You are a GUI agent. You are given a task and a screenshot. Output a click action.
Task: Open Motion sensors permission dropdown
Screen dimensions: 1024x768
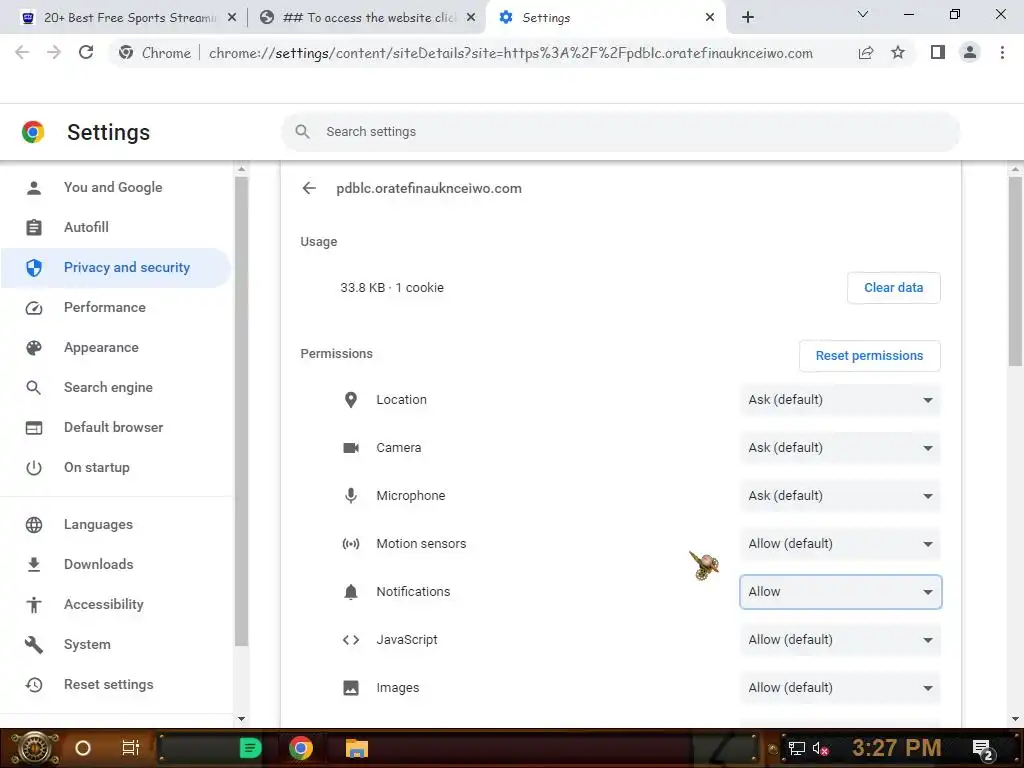pyautogui.click(x=840, y=544)
